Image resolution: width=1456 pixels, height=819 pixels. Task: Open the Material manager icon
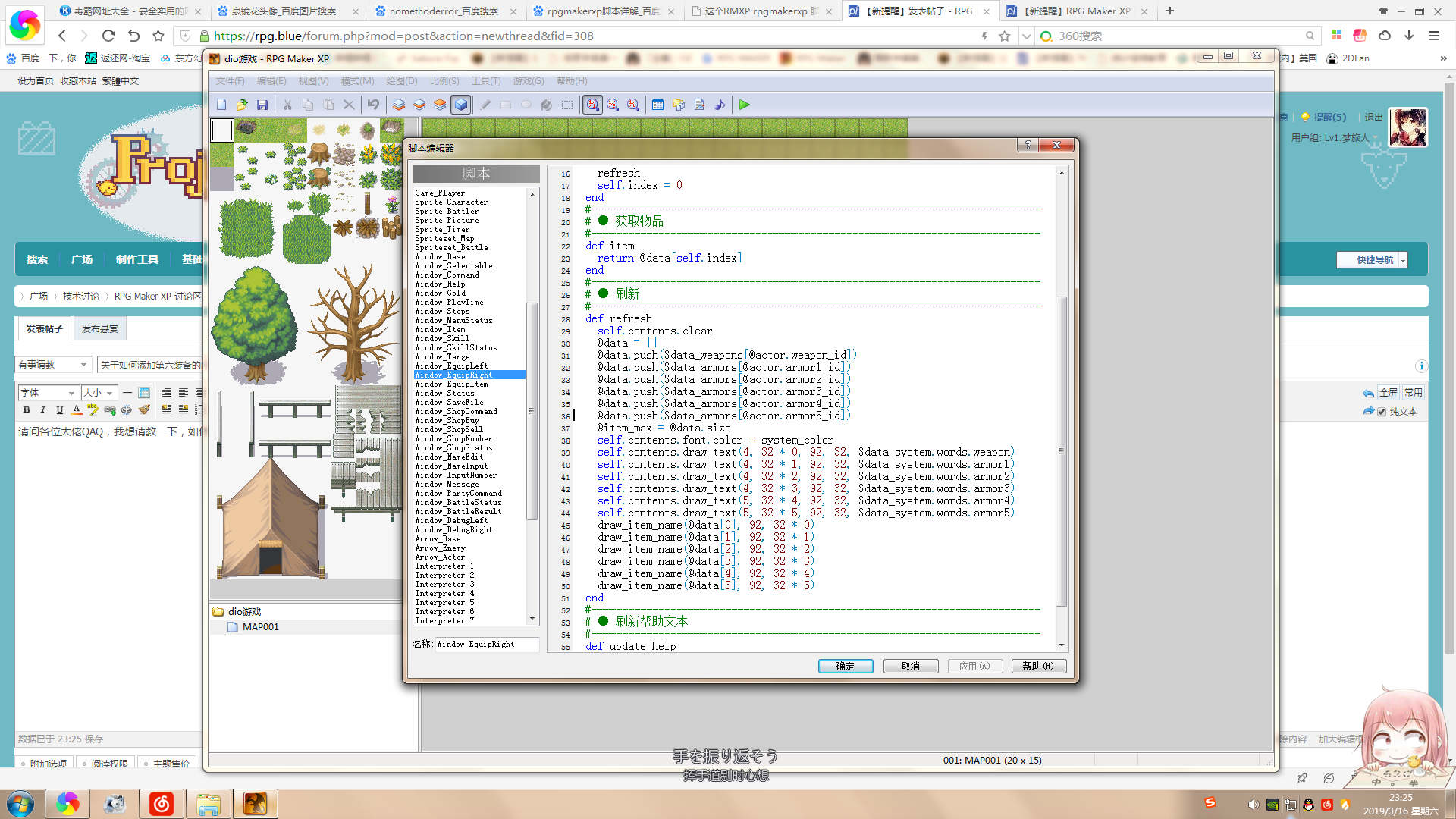point(679,105)
